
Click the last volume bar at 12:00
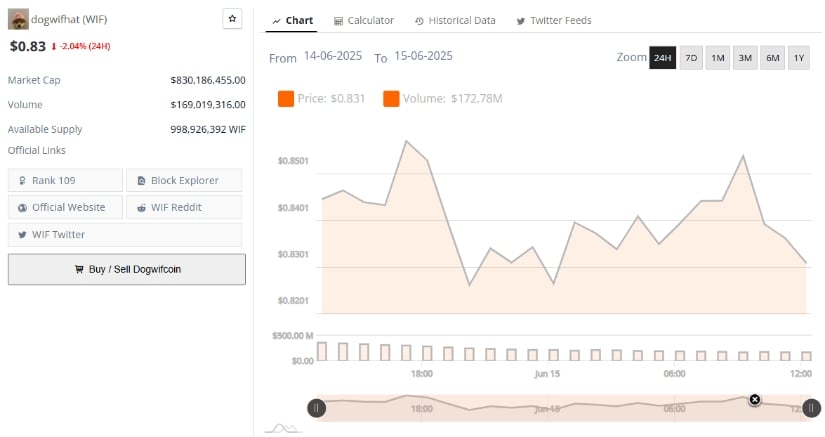tap(806, 356)
